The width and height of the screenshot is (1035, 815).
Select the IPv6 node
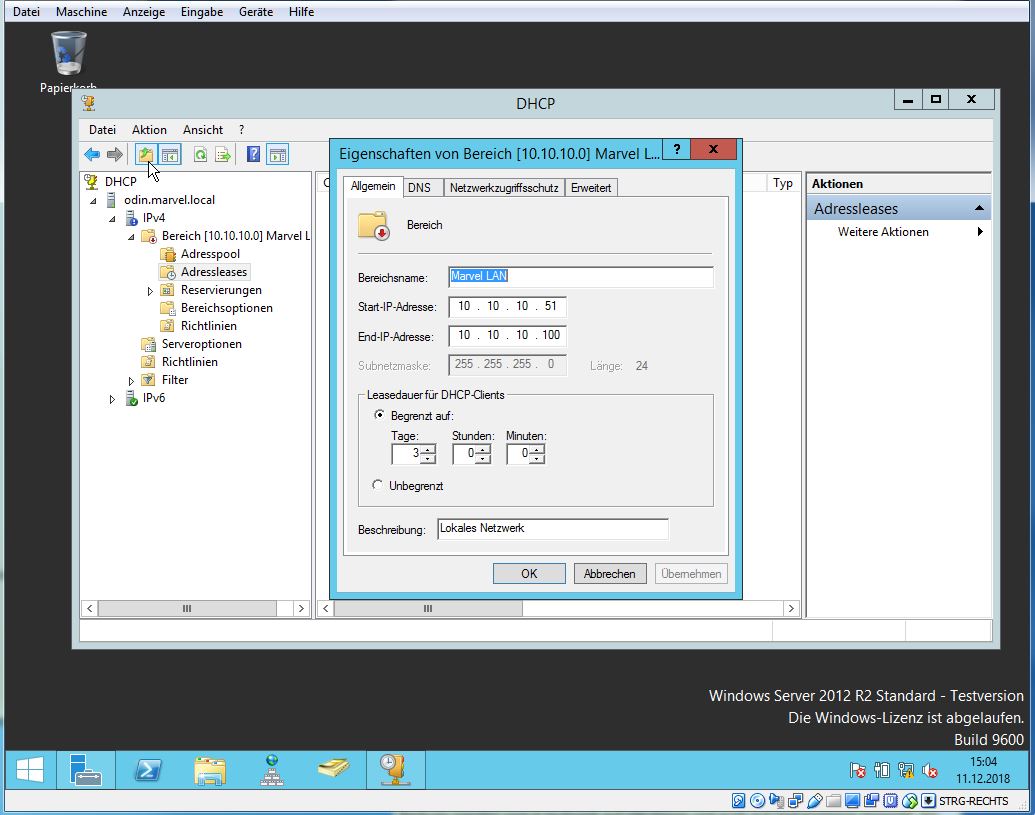tap(154, 398)
